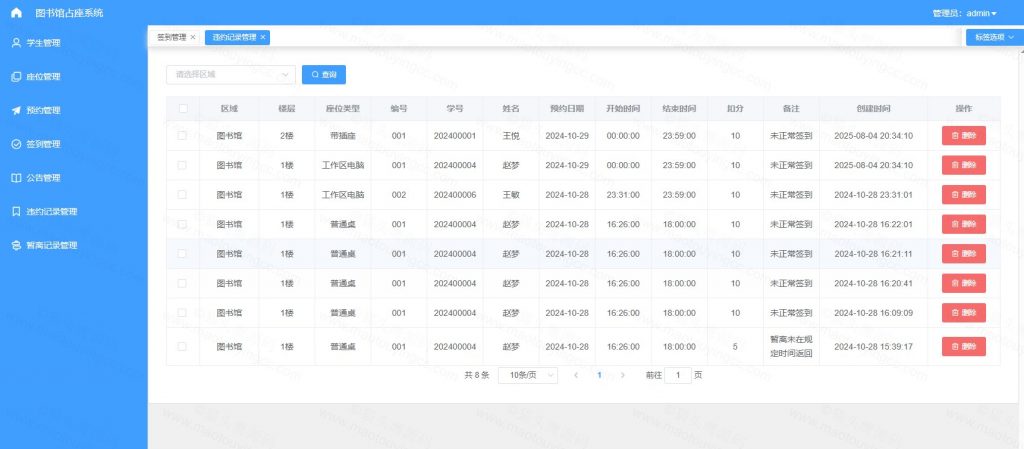The width and height of the screenshot is (1024, 449).
Task: Open 暂离记录管理 in the sidebar
Action: [74, 245]
